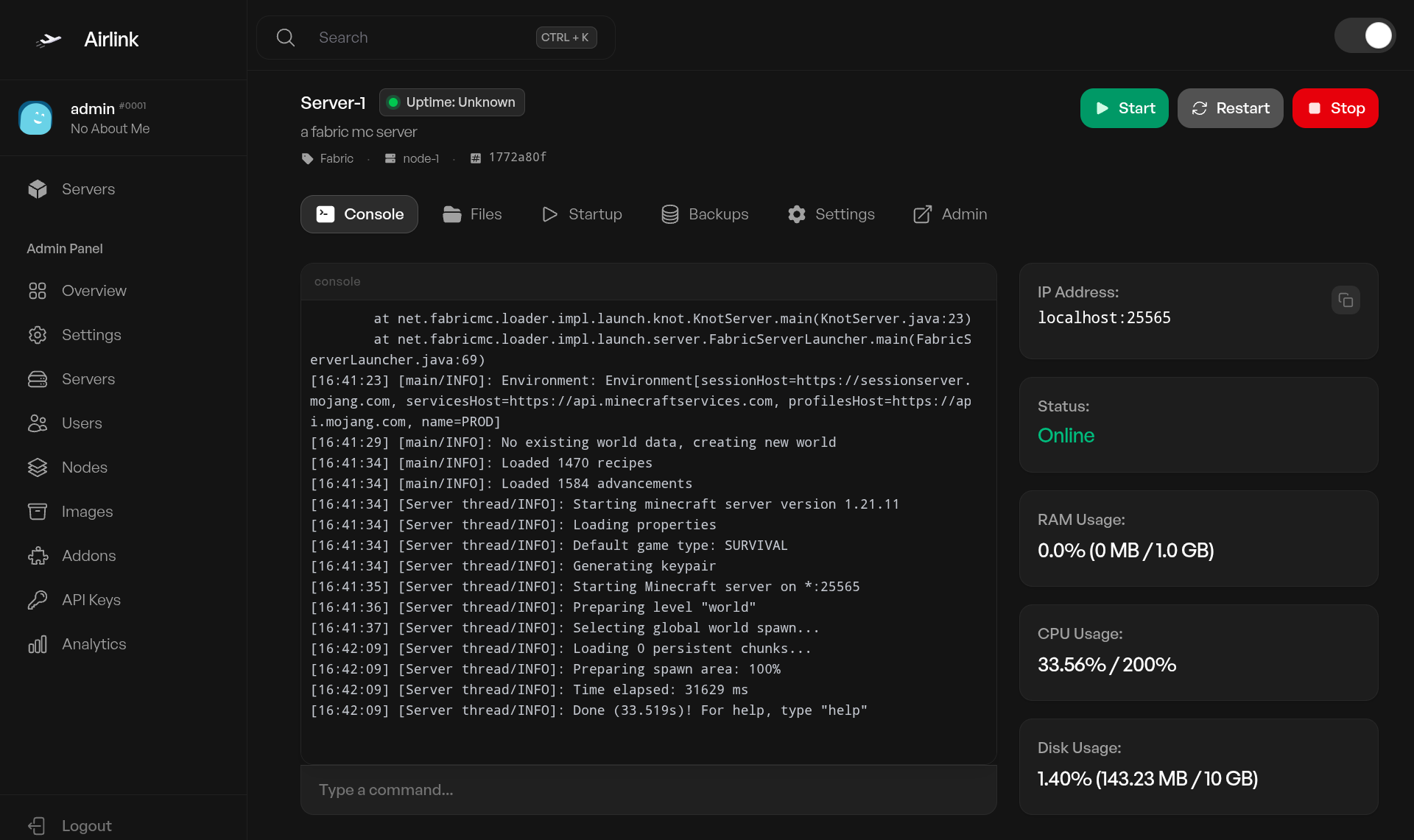Go to API Keys page
The height and width of the screenshot is (840, 1414).
click(x=91, y=600)
